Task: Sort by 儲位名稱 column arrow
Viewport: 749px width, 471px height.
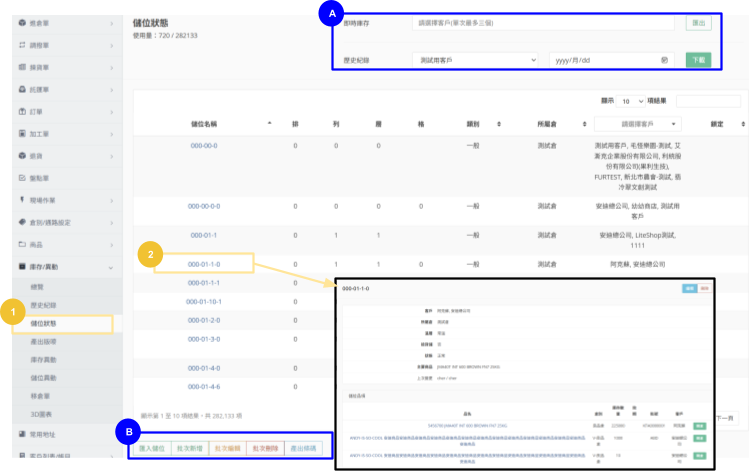Action: (x=269, y=123)
